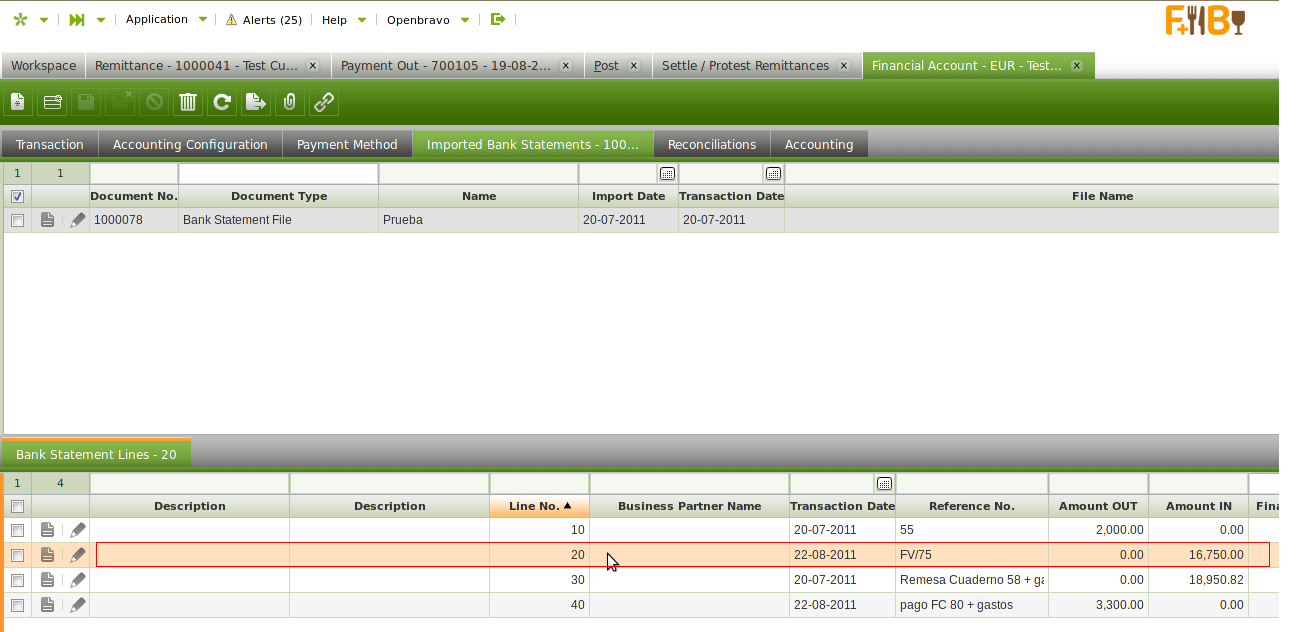Click the Refresh toolbar icon
Image resolution: width=1309 pixels, height=632 pixels.
222,102
